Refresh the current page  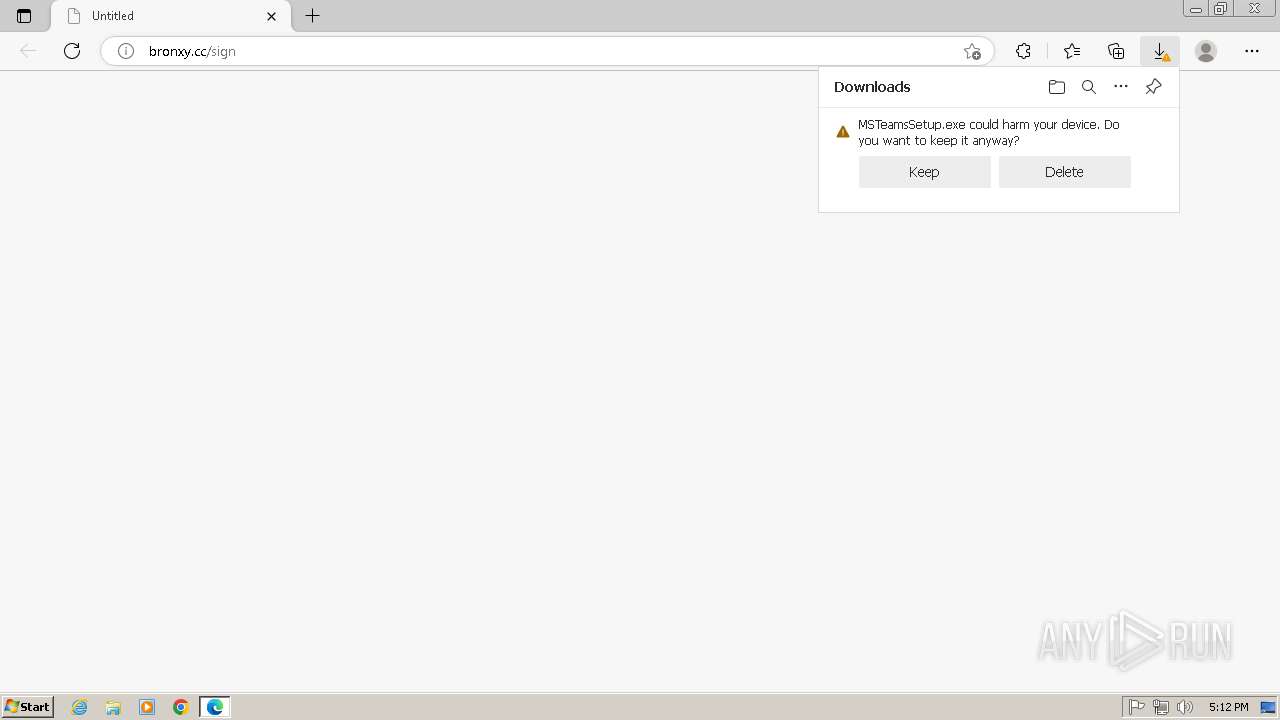click(x=72, y=51)
